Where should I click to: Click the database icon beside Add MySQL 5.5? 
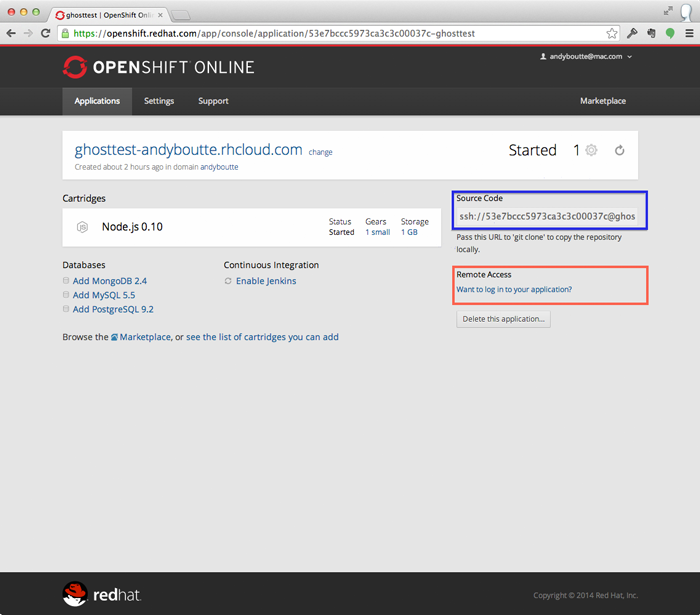coord(66,295)
